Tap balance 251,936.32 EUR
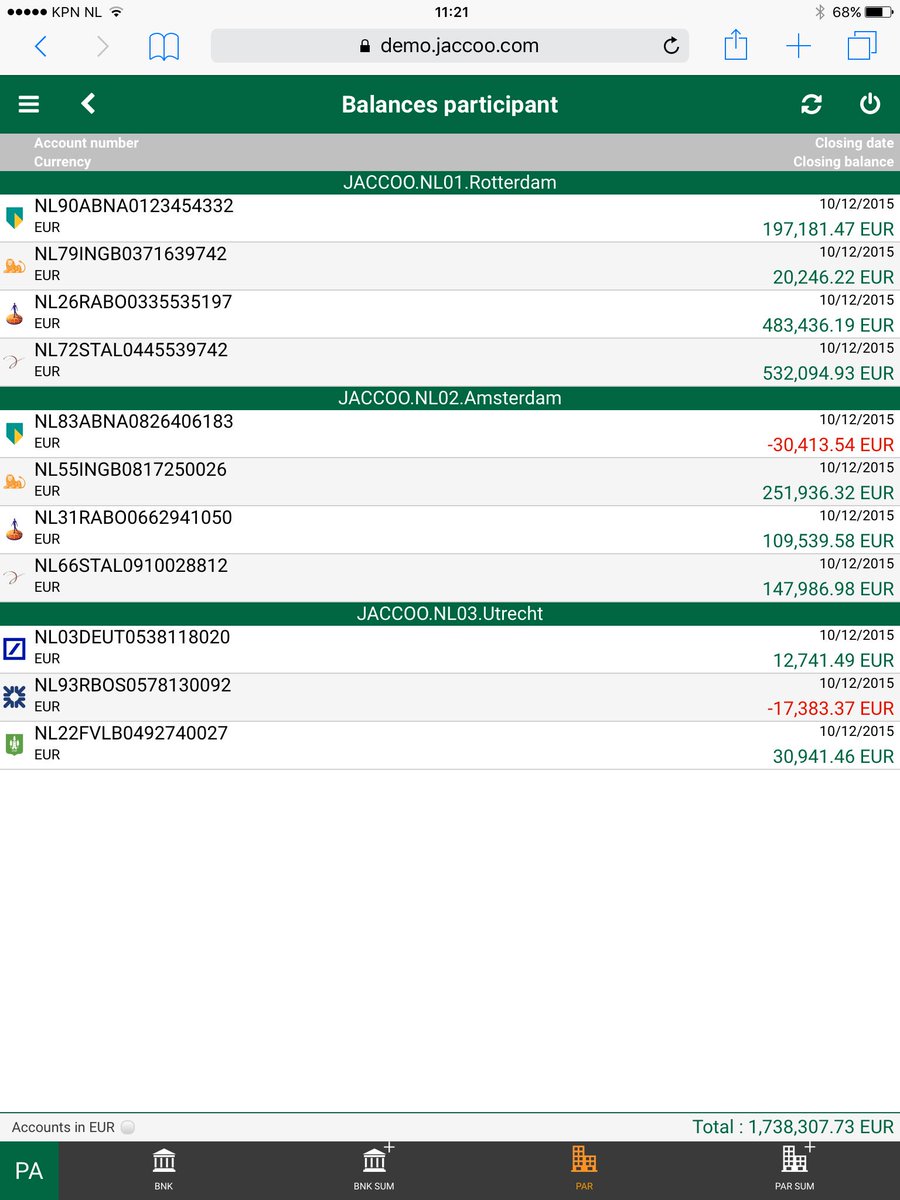 coord(828,493)
